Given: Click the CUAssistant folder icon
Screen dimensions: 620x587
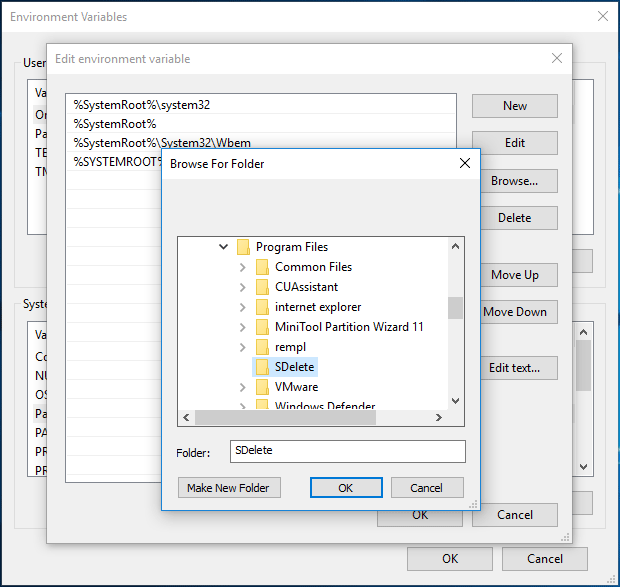Looking at the screenshot, I should (x=262, y=287).
